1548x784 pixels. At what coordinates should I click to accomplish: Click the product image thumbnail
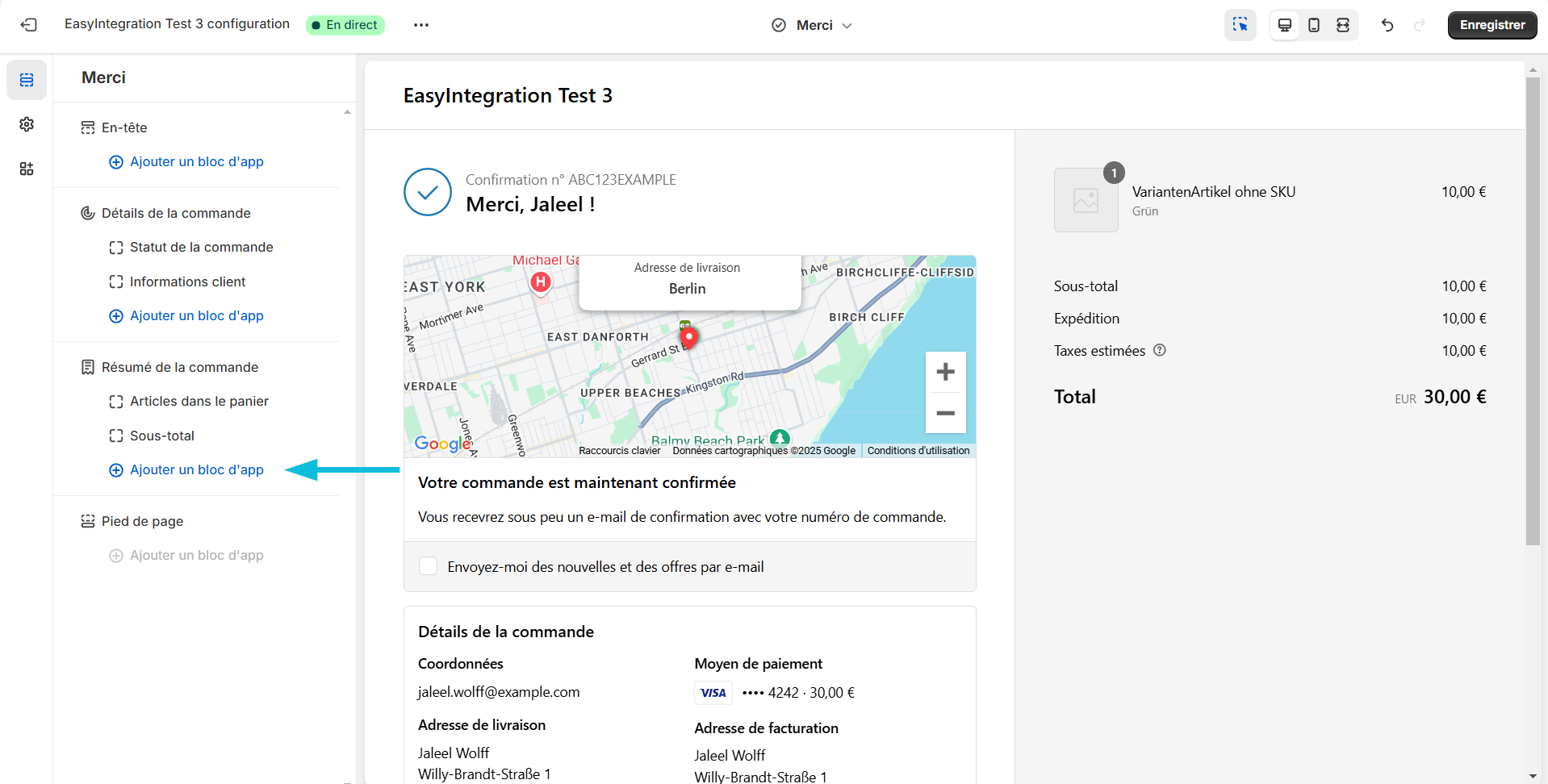coord(1086,200)
